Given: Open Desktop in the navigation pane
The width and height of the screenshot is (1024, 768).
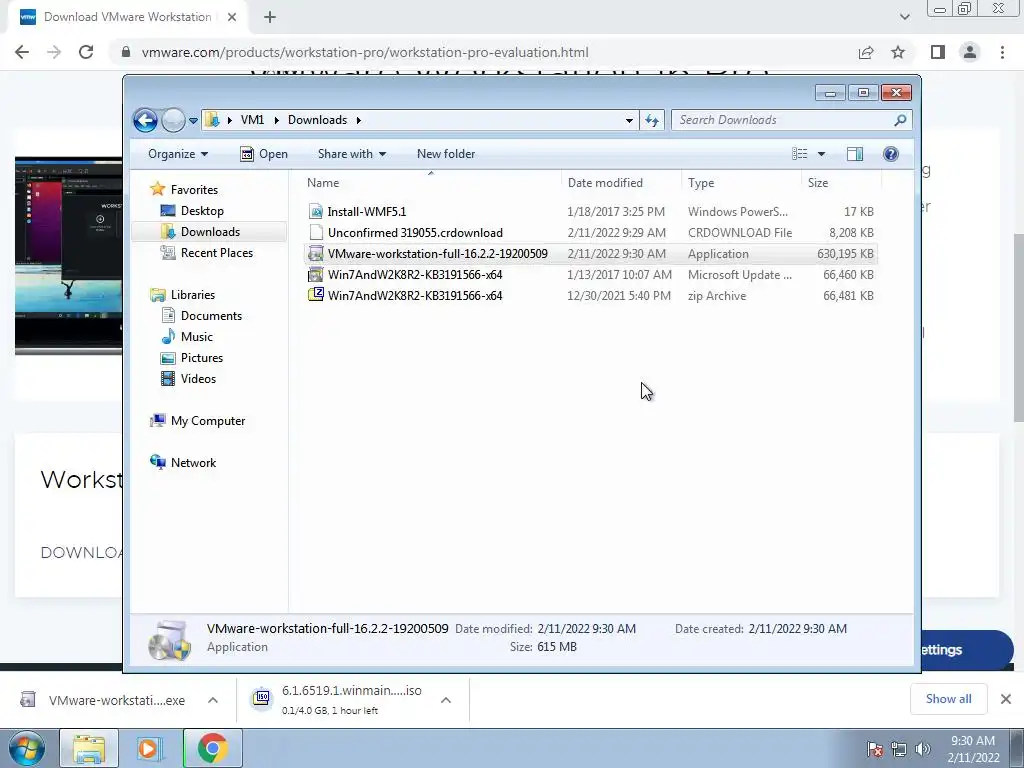Looking at the screenshot, I should click(202, 211).
